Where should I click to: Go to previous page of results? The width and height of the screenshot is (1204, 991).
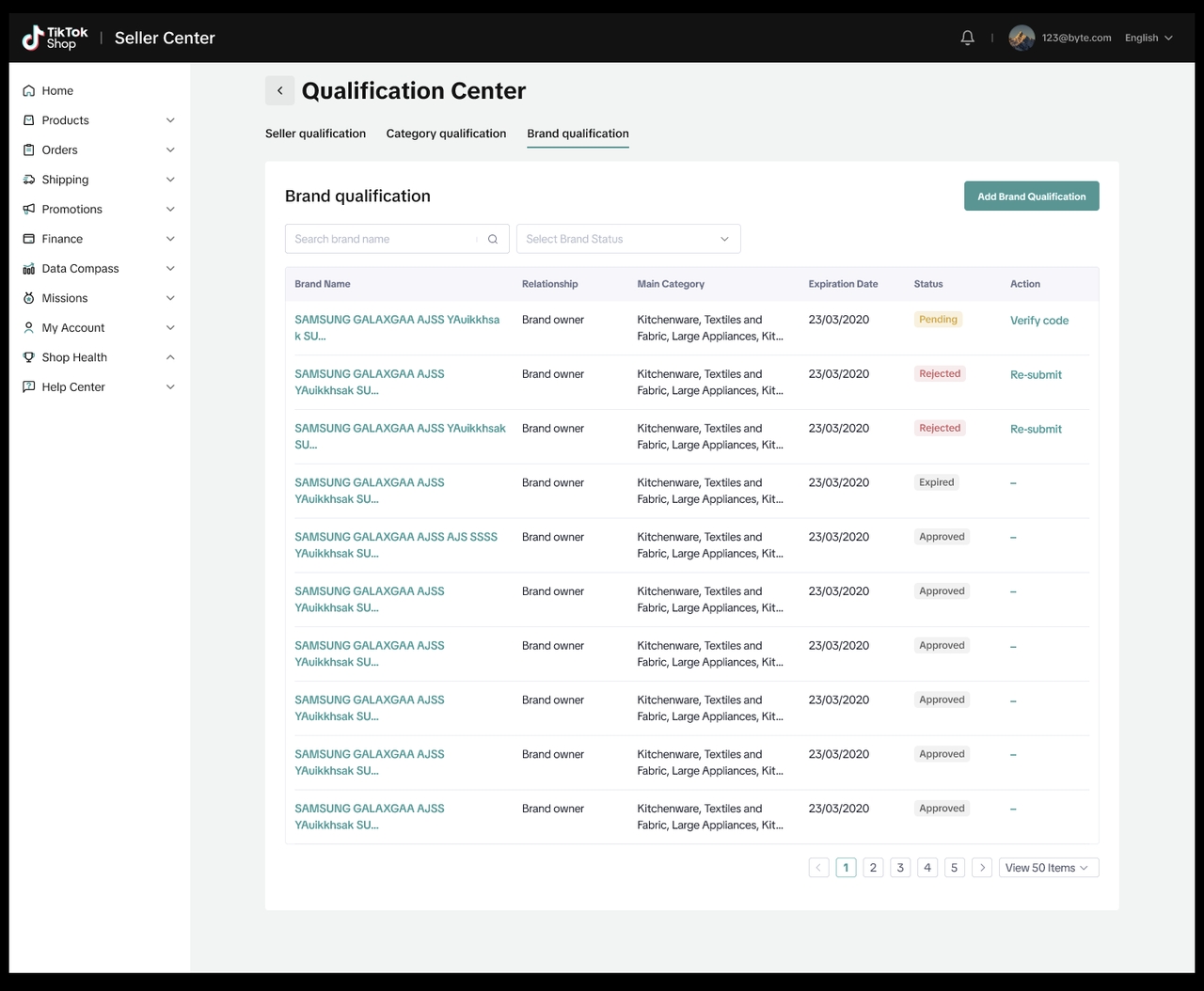click(818, 868)
